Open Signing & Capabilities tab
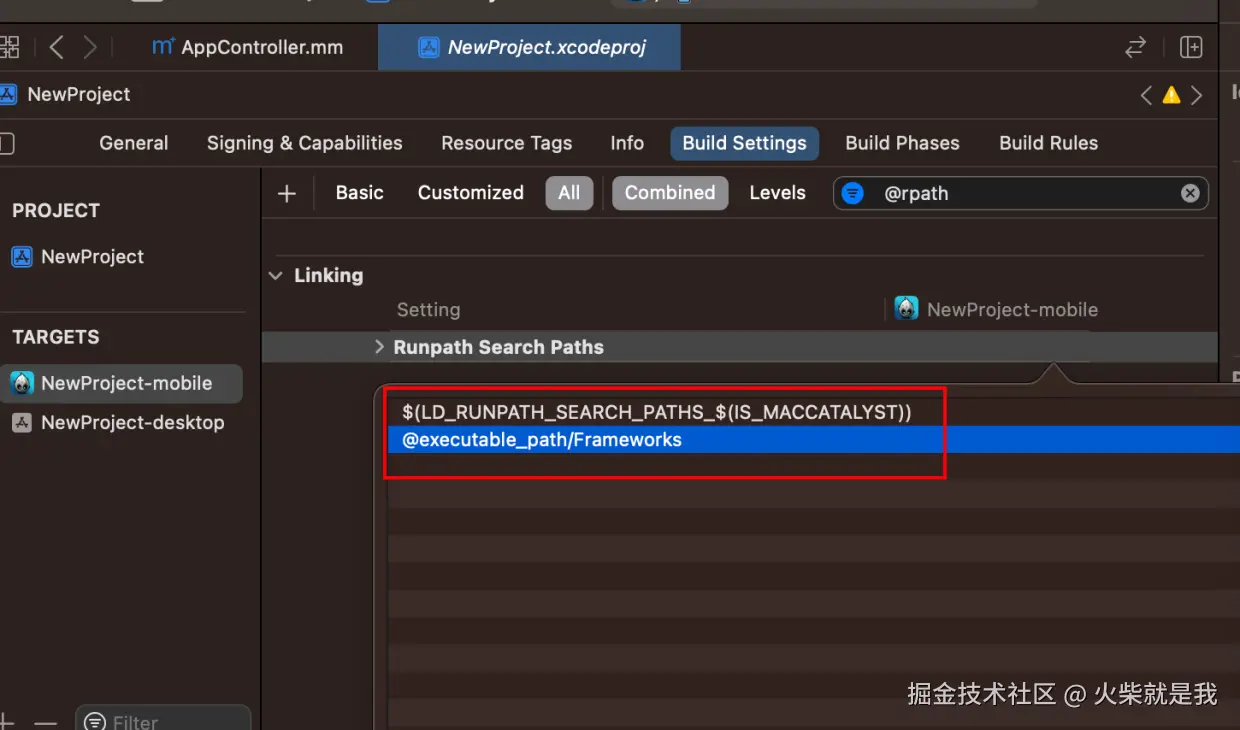 [x=305, y=143]
